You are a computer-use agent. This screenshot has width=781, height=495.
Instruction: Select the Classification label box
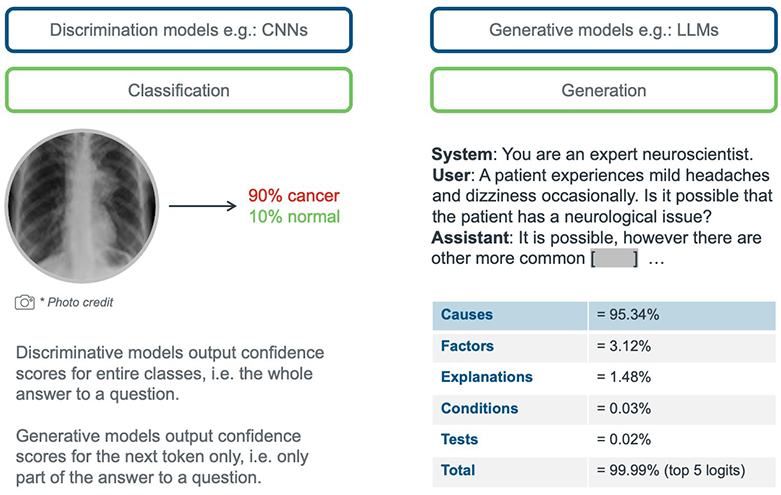[179, 90]
